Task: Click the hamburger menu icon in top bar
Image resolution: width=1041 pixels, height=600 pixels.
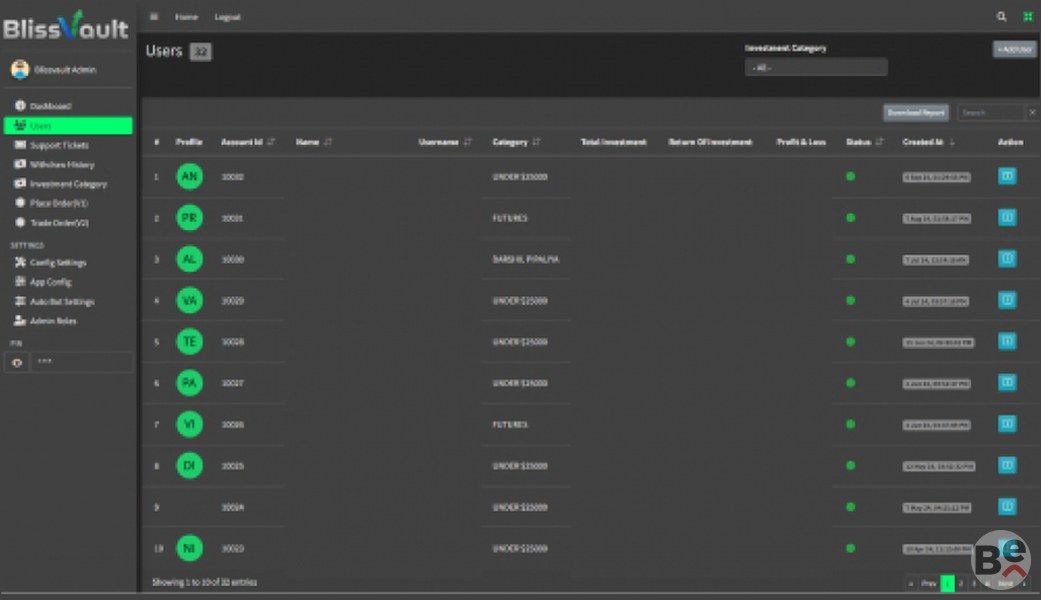Action: (154, 17)
